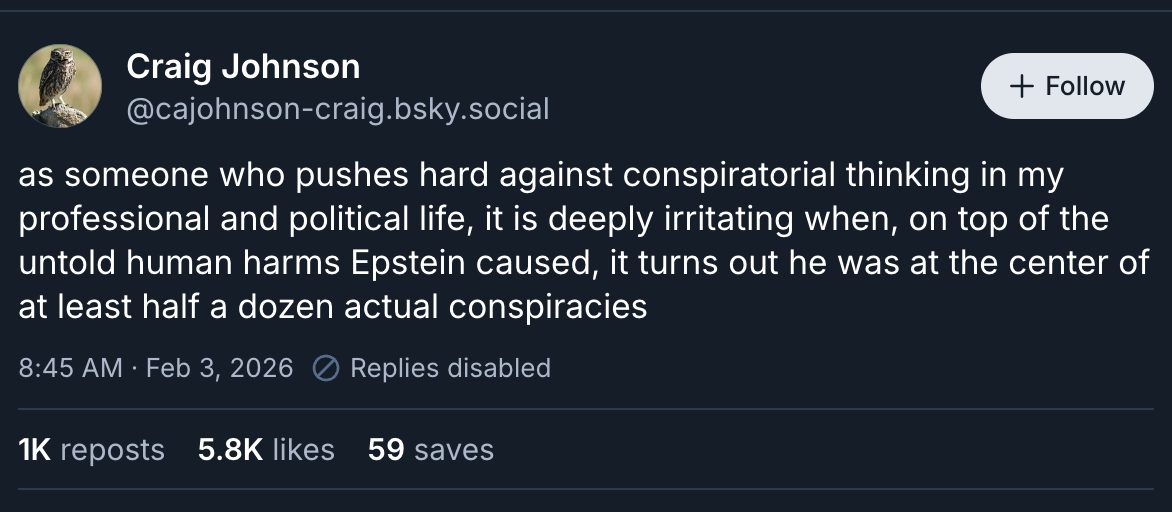
Task: Click the word 'conspiratorial' in the post
Action: pyautogui.click(x=727, y=175)
